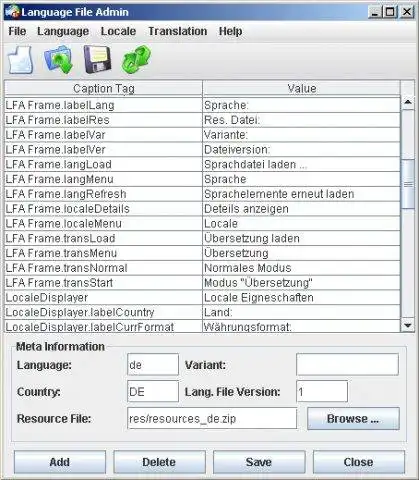This screenshot has width=419, height=480.
Task: Maximize the Language File Admin window
Action: pyautogui.click(x=390, y=12)
